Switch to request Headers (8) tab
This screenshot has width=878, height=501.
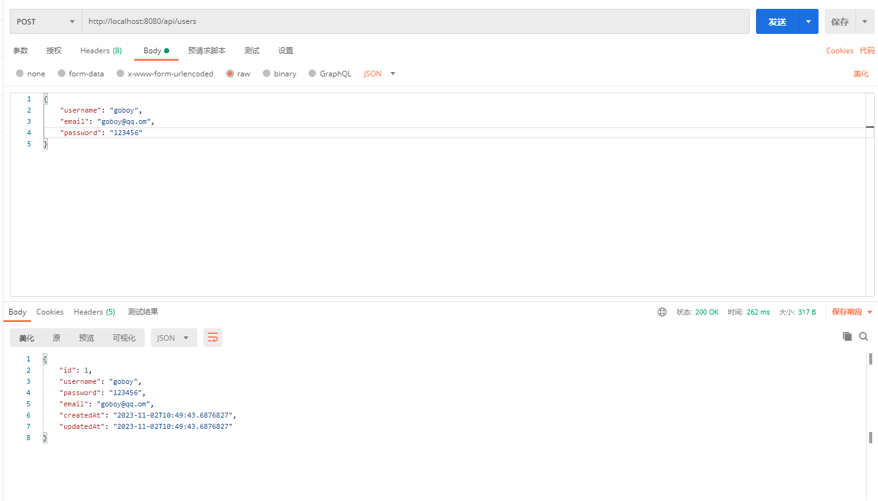pos(101,50)
